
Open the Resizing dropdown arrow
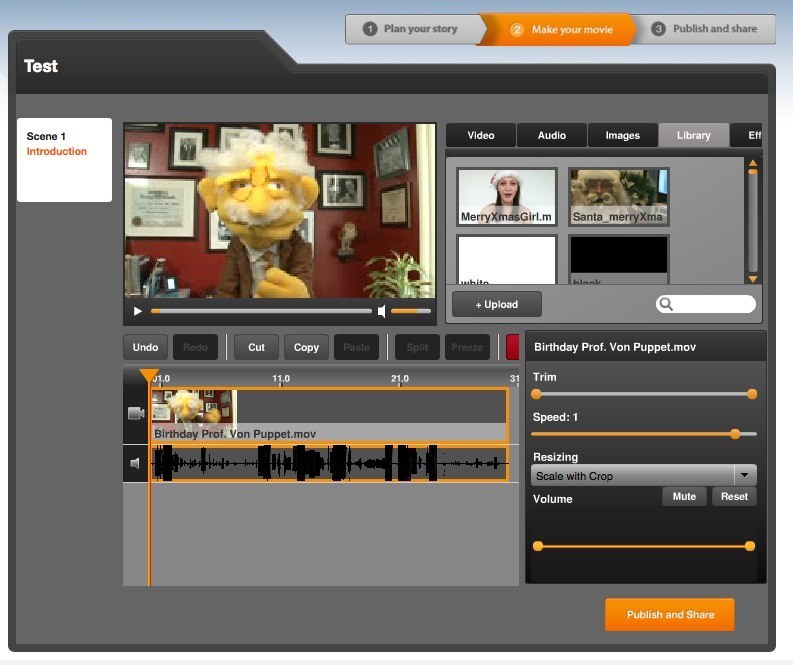(744, 475)
